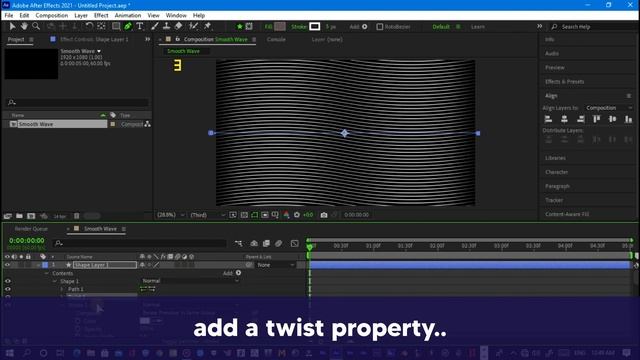
Task: Click the snapshot camera icon in viewer
Action: 324,215
